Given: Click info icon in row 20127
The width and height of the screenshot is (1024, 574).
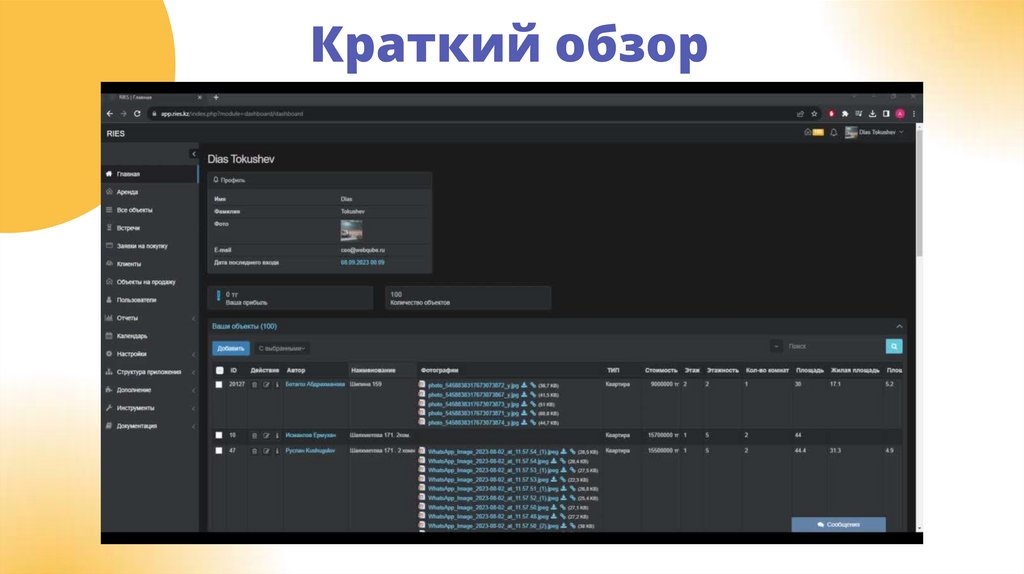Looking at the screenshot, I should tap(277, 385).
